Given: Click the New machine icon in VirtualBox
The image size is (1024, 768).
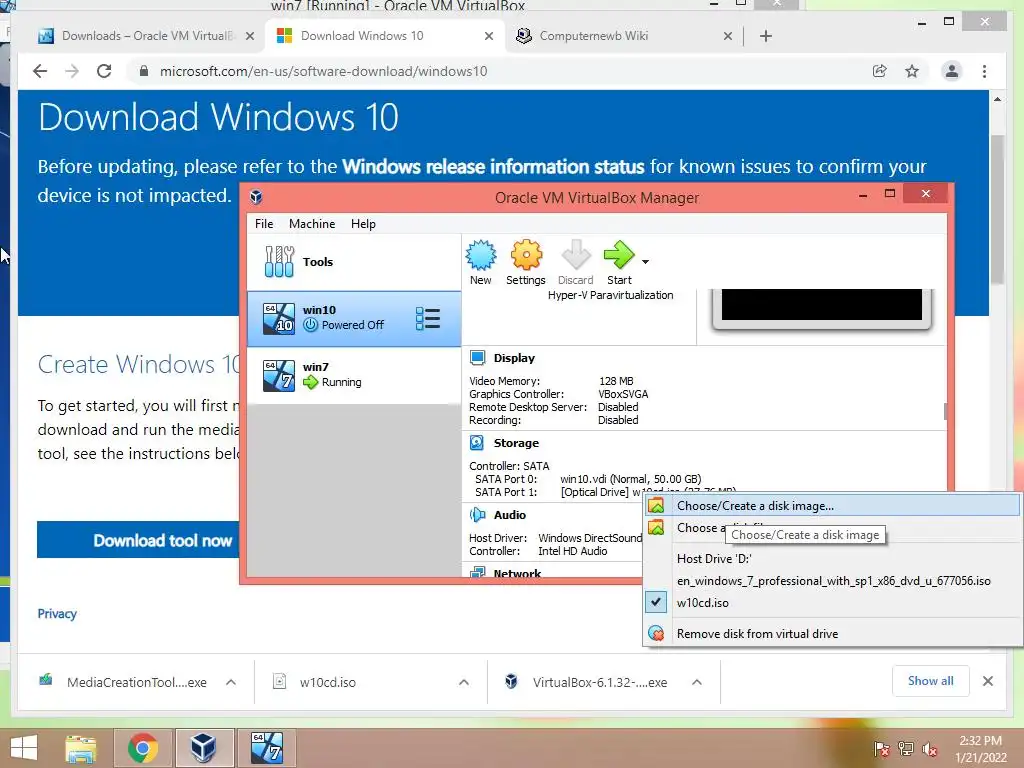Looking at the screenshot, I should click(x=481, y=263).
